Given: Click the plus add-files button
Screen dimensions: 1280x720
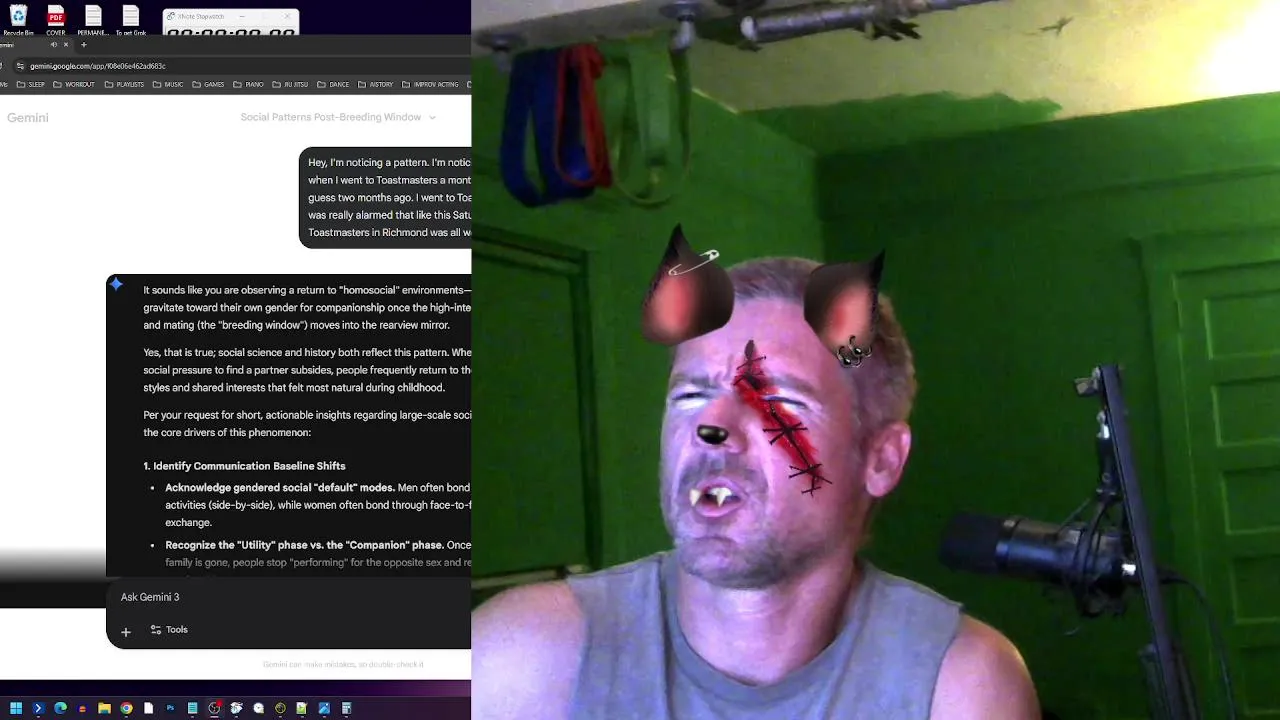Looking at the screenshot, I should [126, 631].
